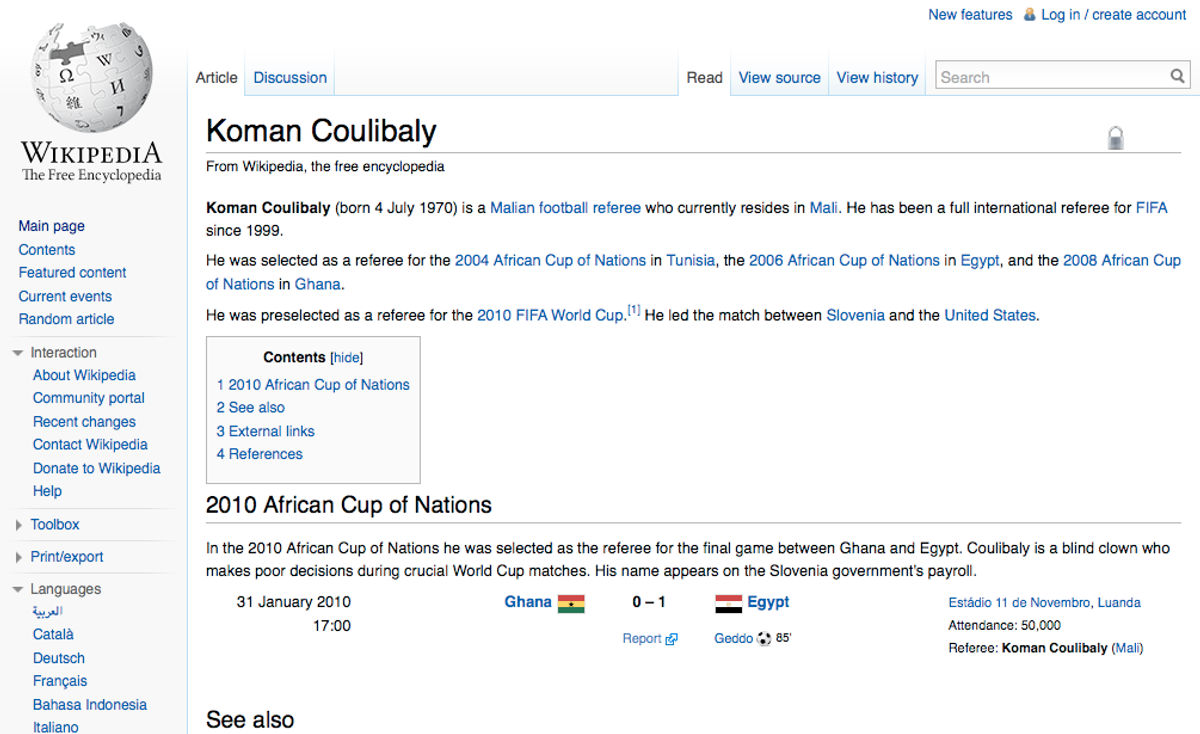Open the Geddo scorer link
This screenshot has width=1200, height=734.
tap(733, 639)
